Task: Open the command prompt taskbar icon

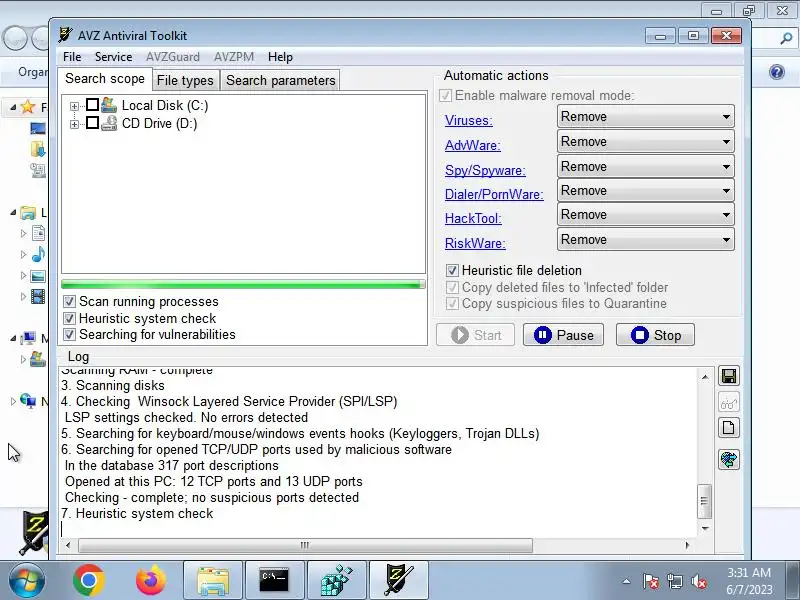Action: [x=274, y=580]
